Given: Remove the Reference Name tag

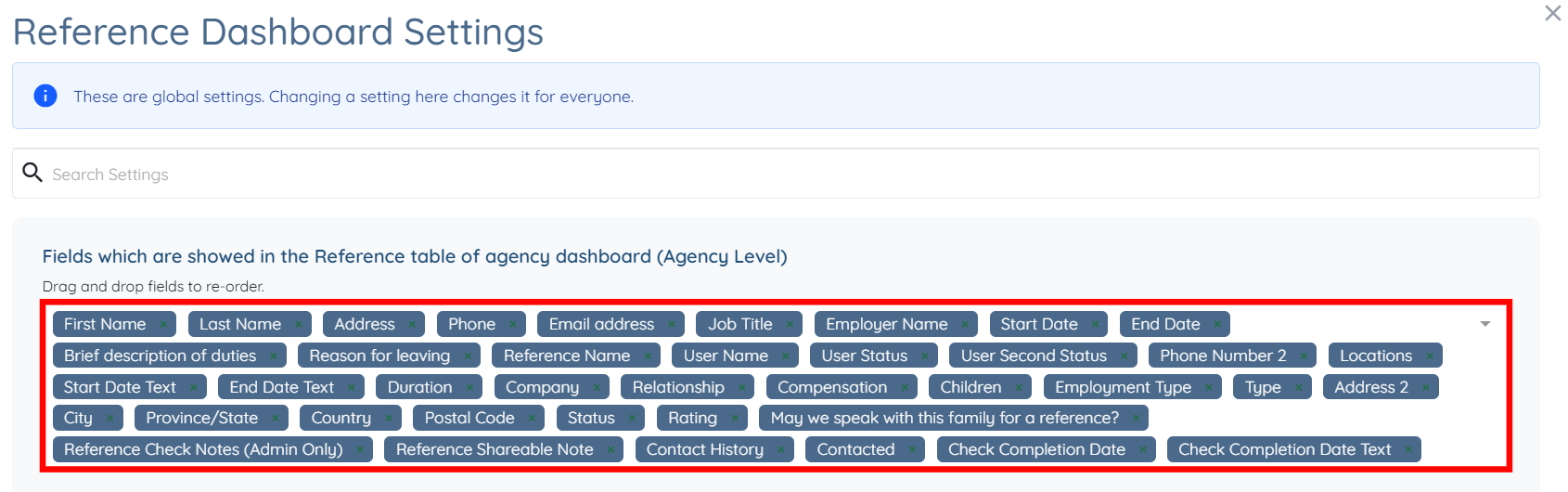Looking at the screenshot, I should point(648,356).
